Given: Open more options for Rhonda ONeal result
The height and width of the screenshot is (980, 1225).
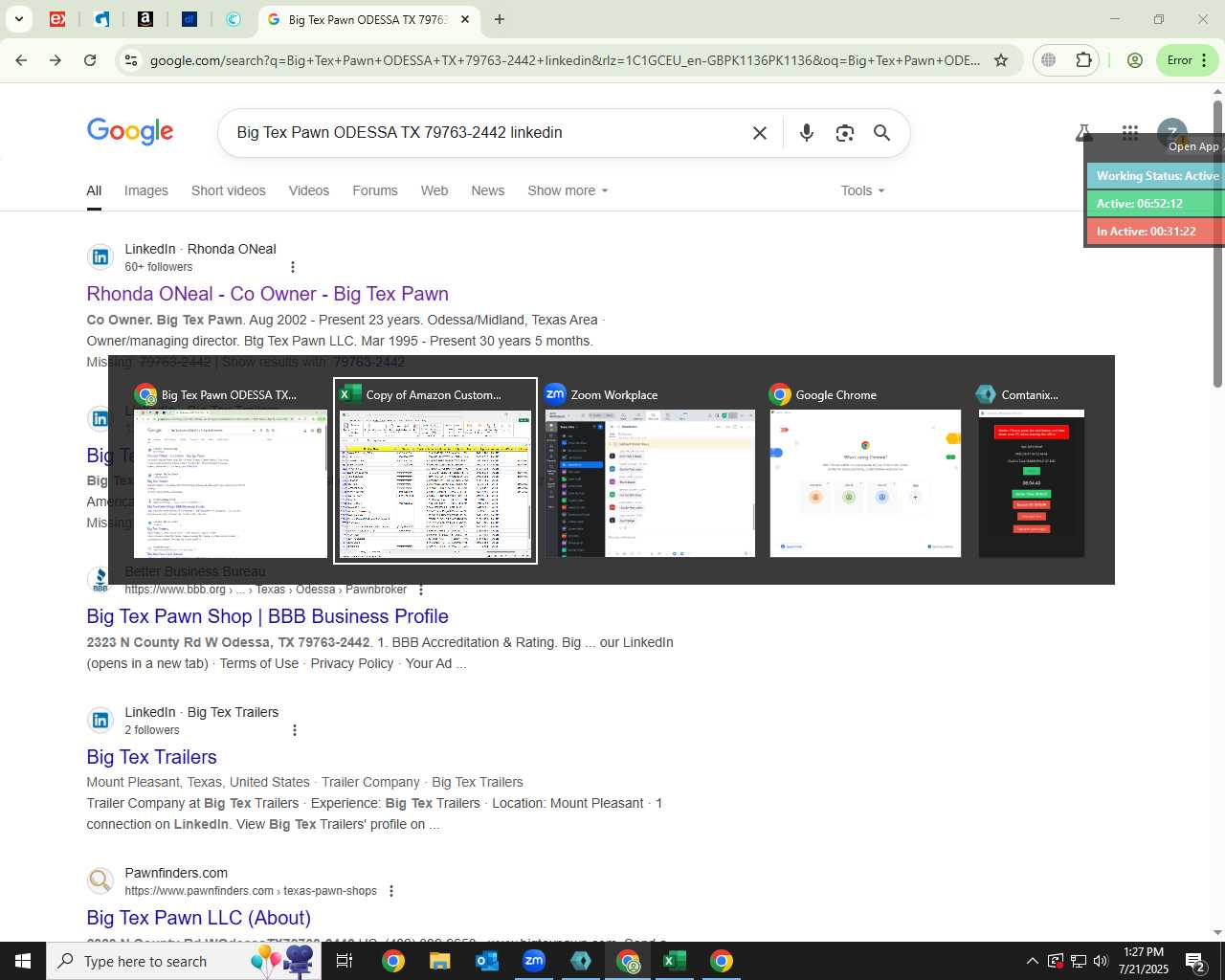Looking at the screenshot, I should pyautogui.click(x=293, y=267).
